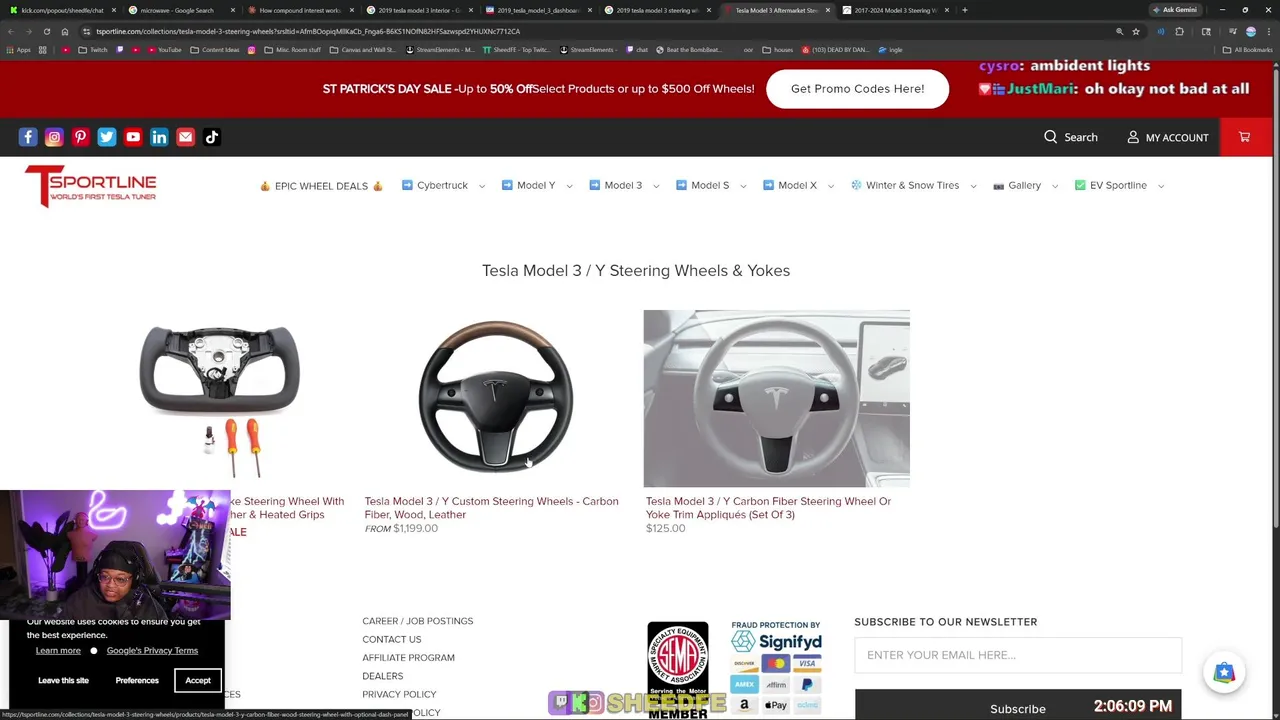Image resolution: width=1280 pixels, height=720 pixels.
Task: Open Carbon Fiber Steering Wheel Trim Appliqués link
Action: click(x=768, y=508)
